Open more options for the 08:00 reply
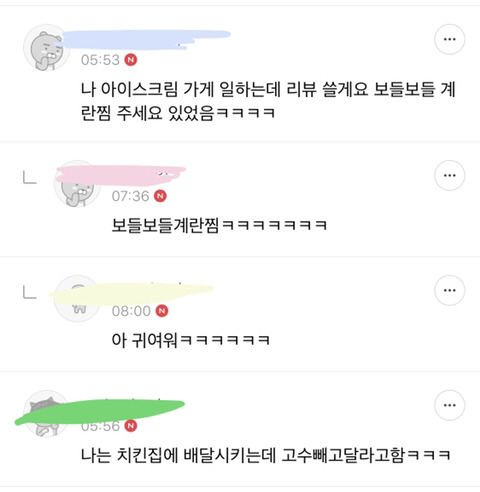 [x=450, y=290]
